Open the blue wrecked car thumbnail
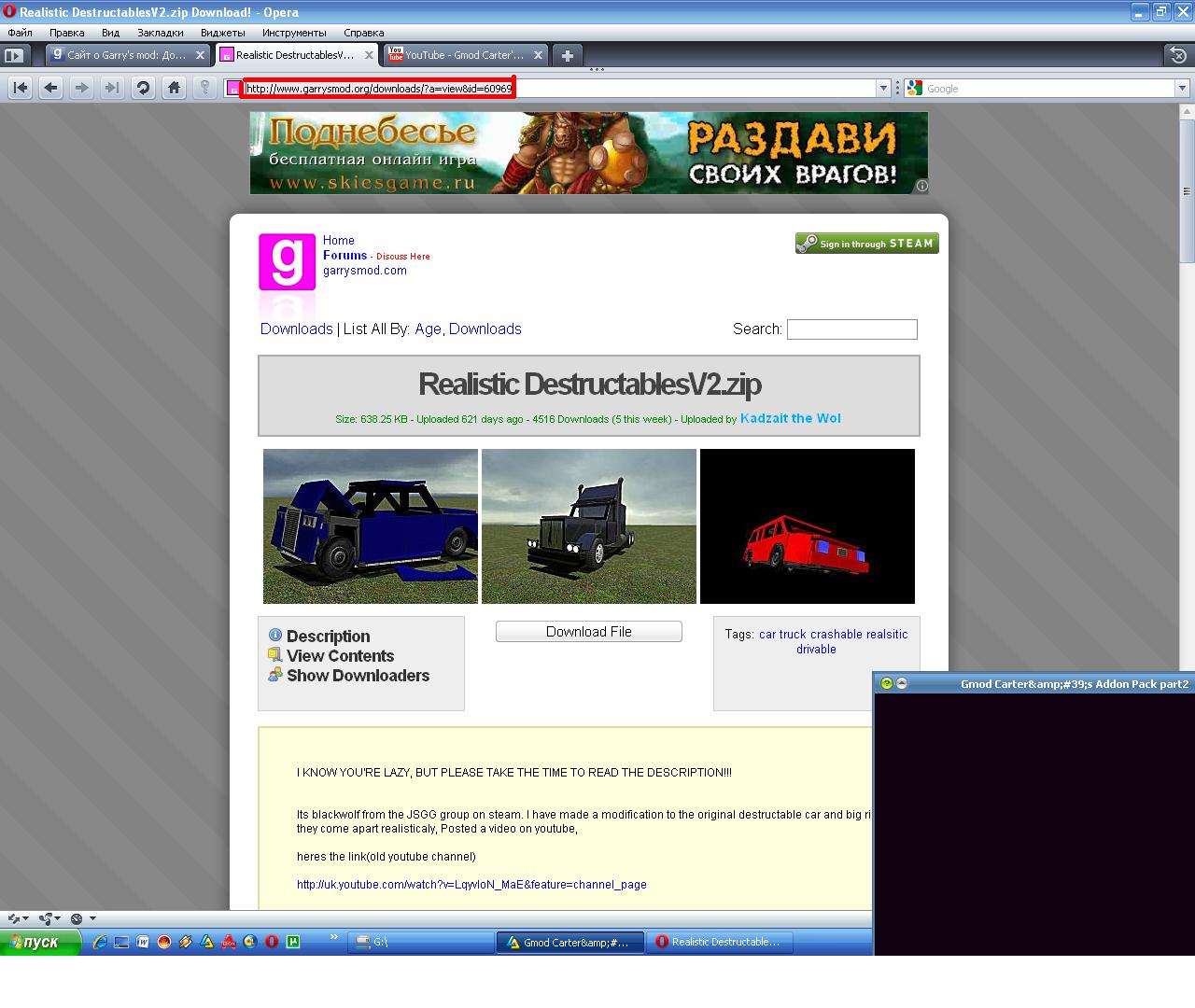The image size is (1195, 1008). pos(371,526)
